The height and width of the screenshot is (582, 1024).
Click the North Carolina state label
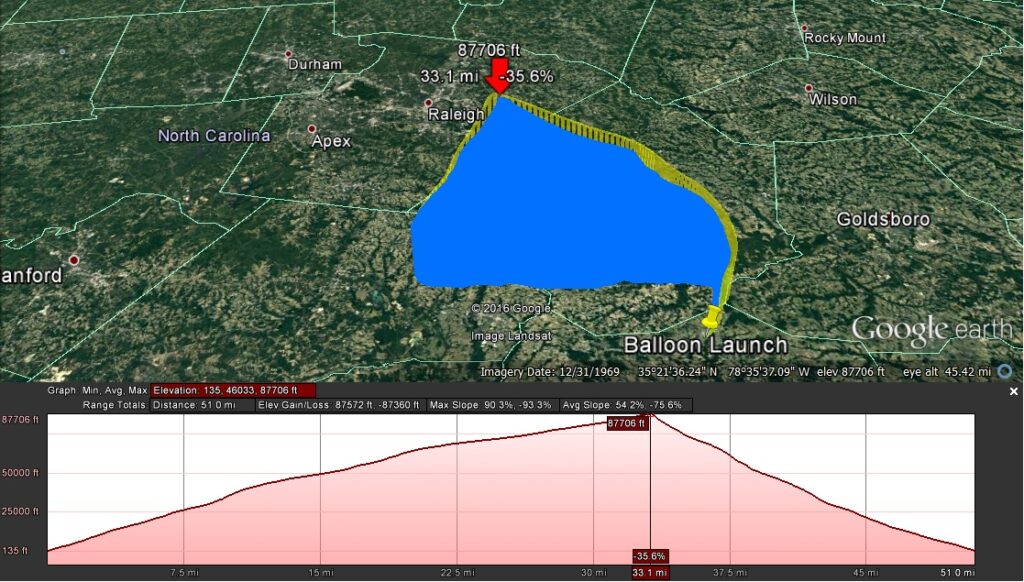tap(213, 135)
